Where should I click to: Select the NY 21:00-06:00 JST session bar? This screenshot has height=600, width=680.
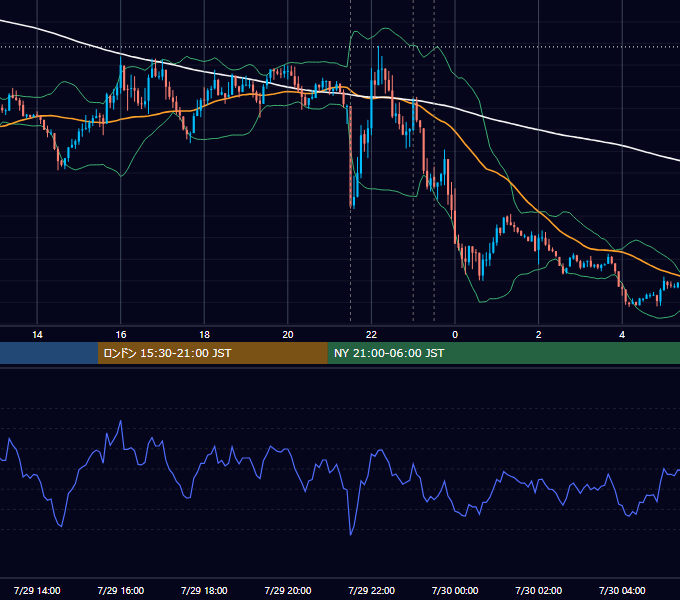(x=503, y=353)
